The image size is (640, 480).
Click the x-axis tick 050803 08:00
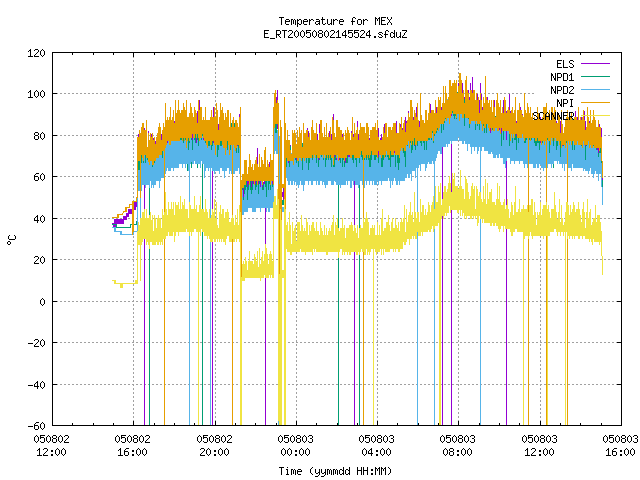(458, 446)
